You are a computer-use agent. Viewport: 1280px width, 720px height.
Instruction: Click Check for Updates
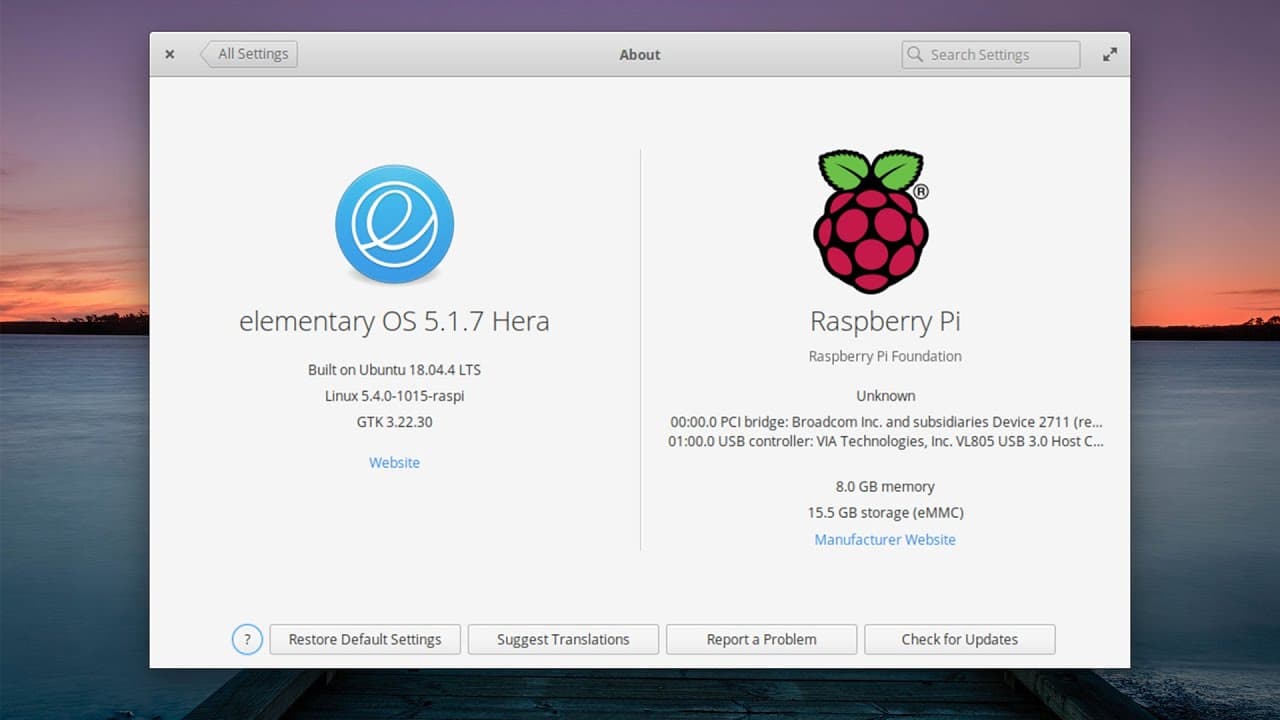tap(959, 639)
